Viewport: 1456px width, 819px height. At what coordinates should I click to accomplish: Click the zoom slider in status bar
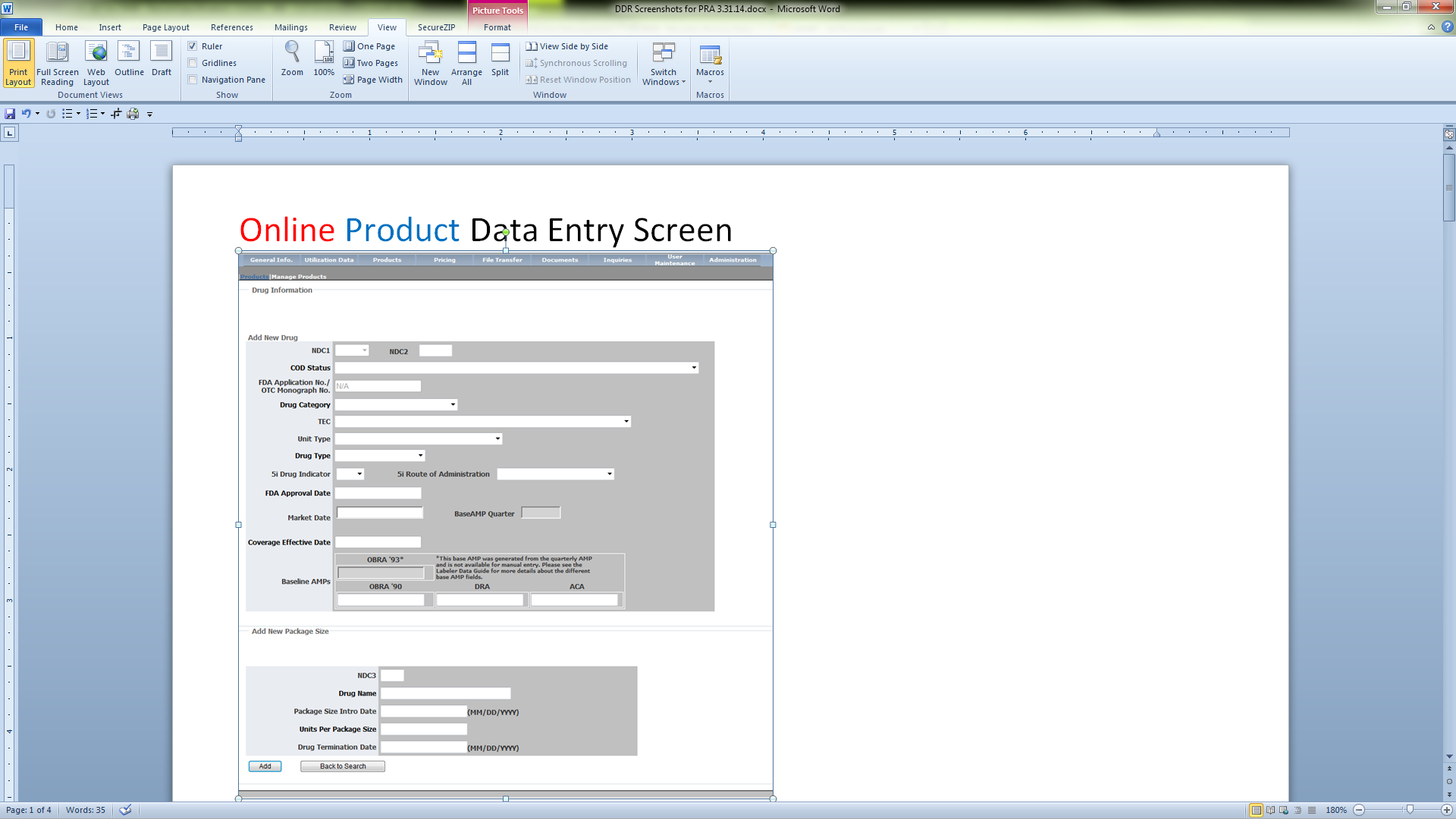[x=1409, y=810]
